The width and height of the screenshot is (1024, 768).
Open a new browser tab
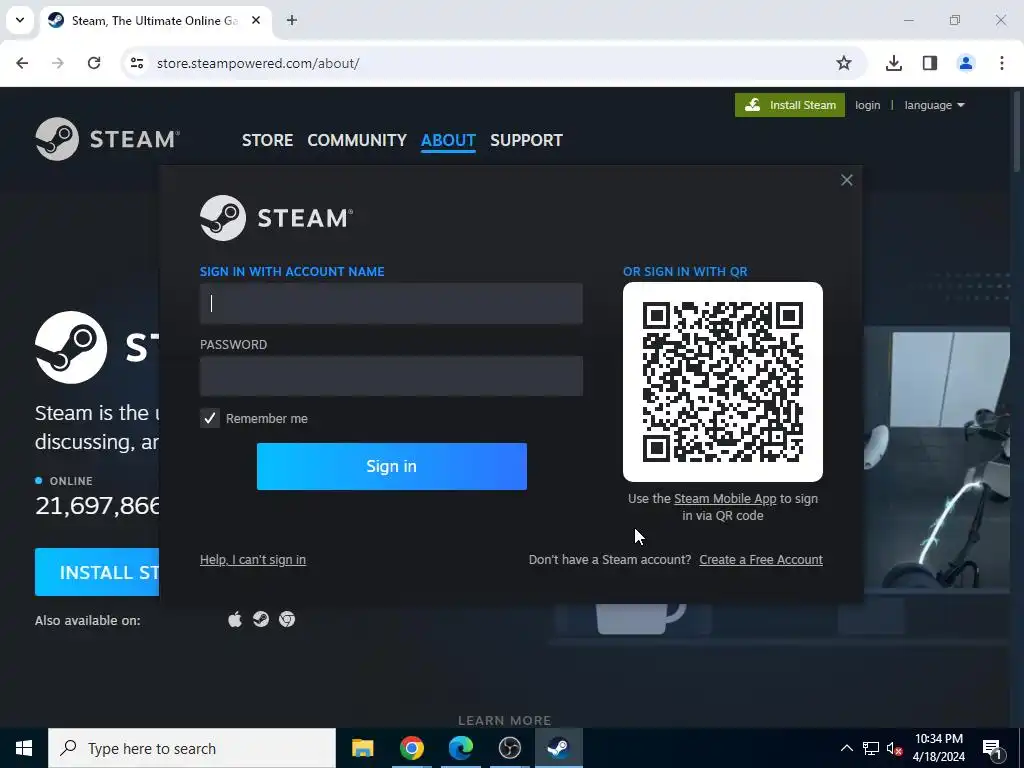pos(292,20)
